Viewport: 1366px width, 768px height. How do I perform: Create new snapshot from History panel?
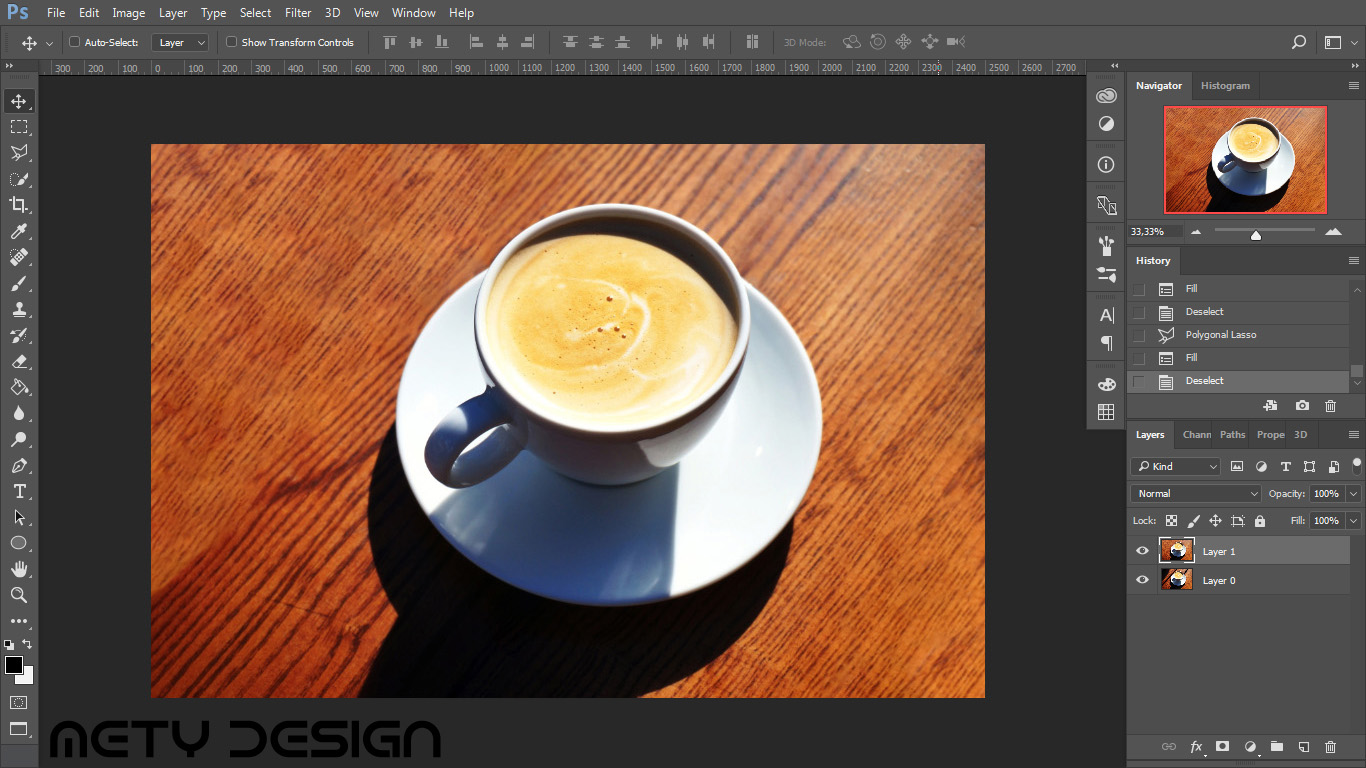[x=1302, y=406]
